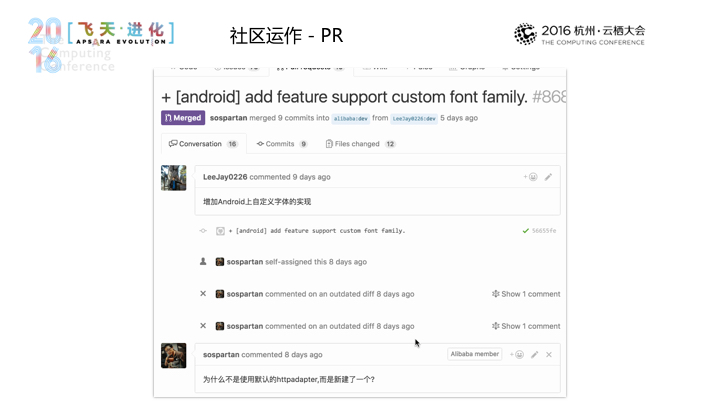Open sospartan's large avatar beside comment
Viewport: 720px width, 405px height.
(174, 355)
